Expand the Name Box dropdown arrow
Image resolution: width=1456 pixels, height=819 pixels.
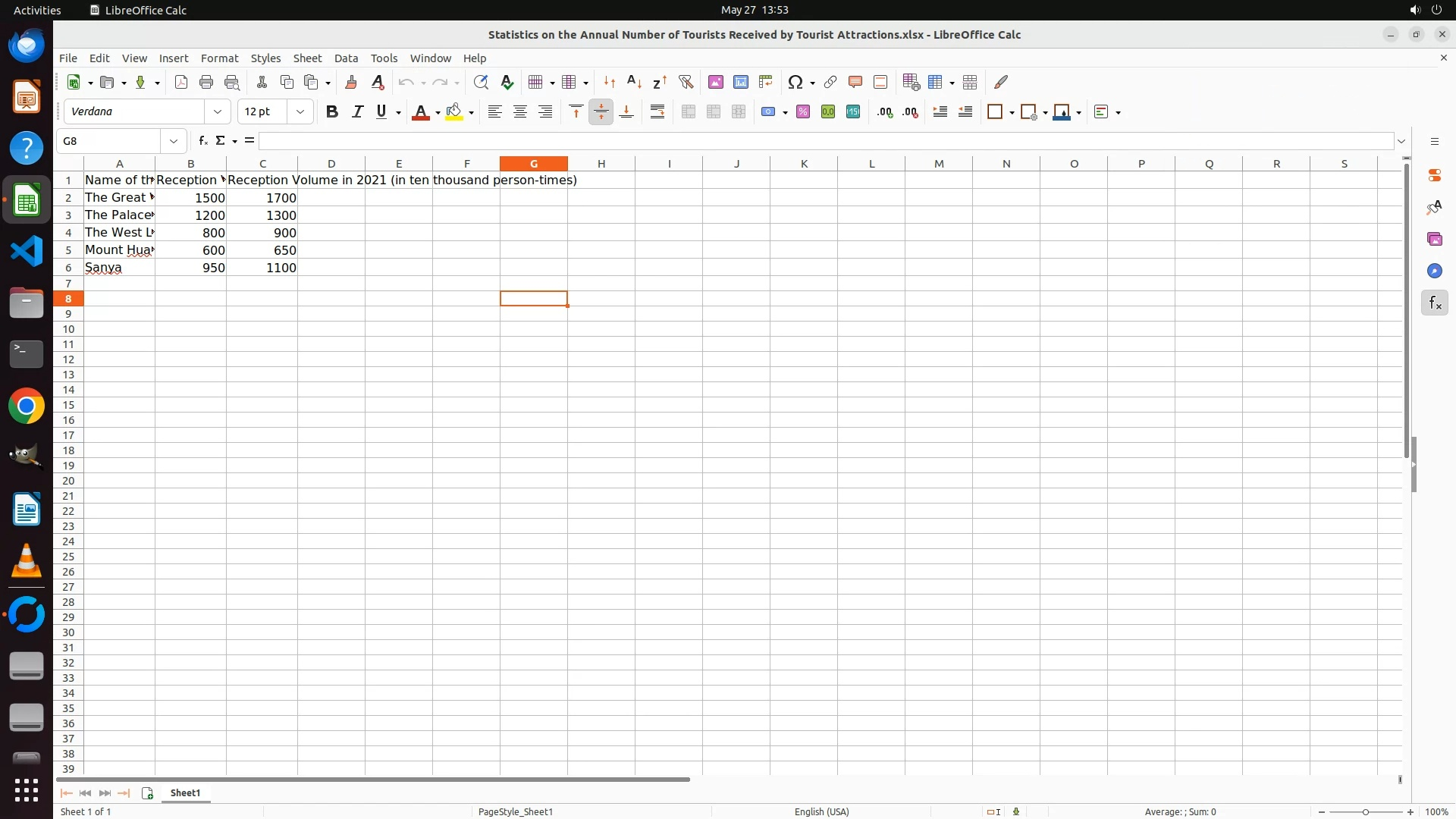pyautogui.click(x=174, y=141)
